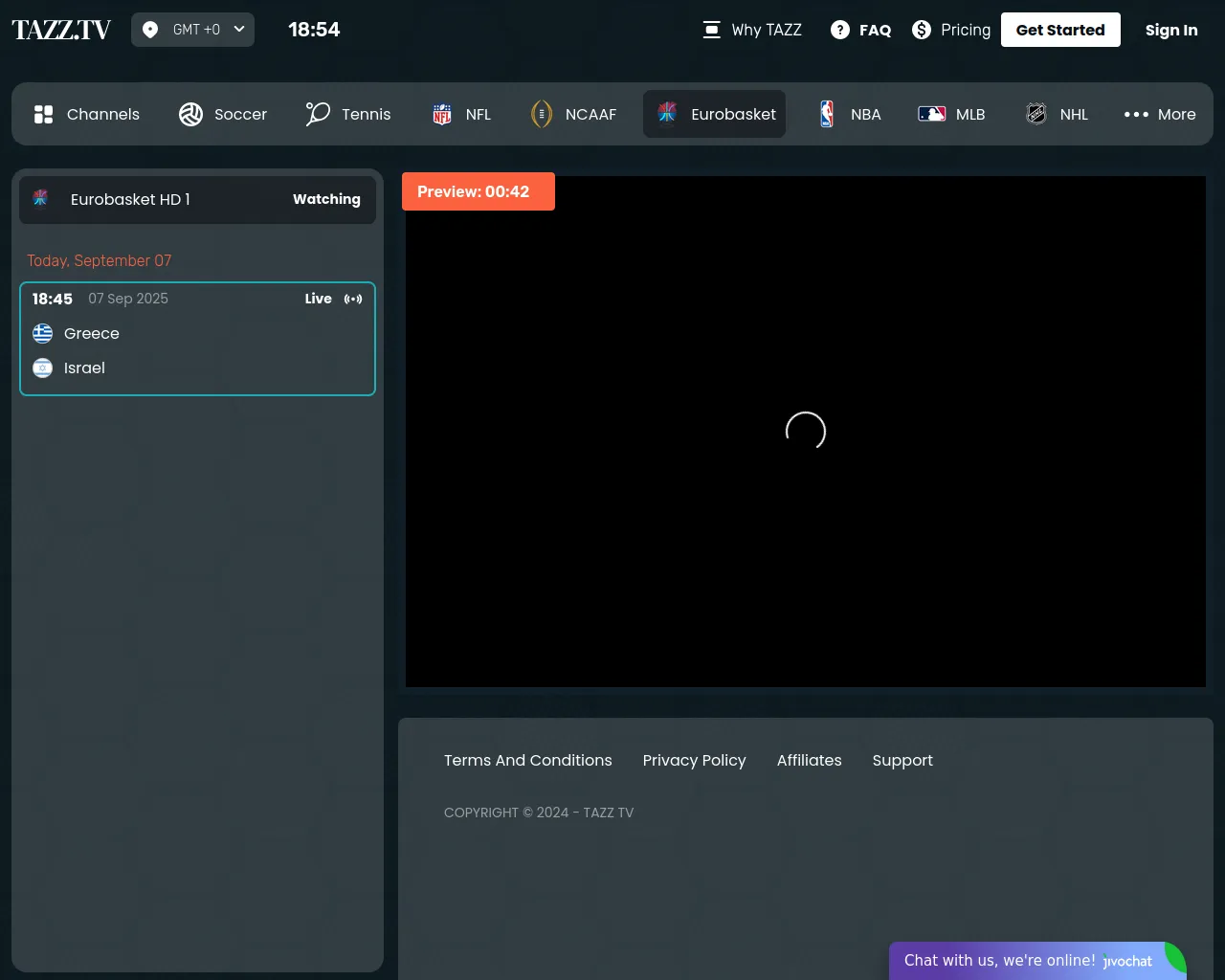
Task: Open the Privacy Policy link
Action: (694, 761)
